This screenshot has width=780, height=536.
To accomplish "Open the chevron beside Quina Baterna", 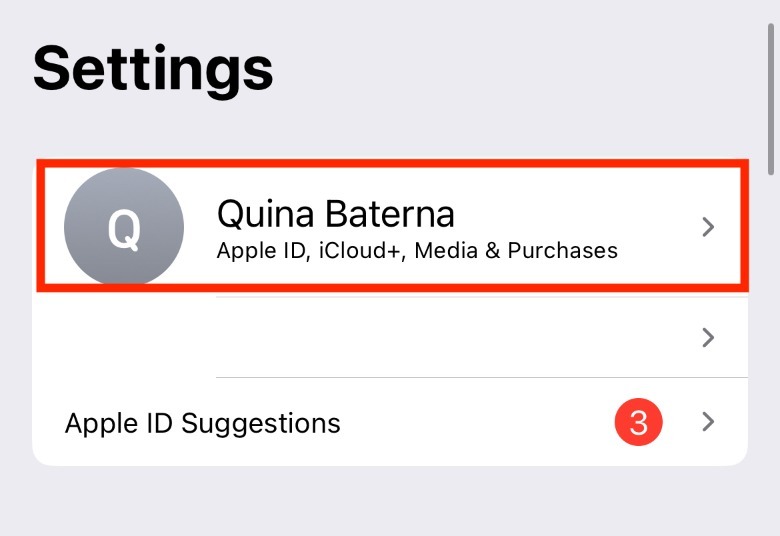I will pyautogui.click(x=708, y=227).
